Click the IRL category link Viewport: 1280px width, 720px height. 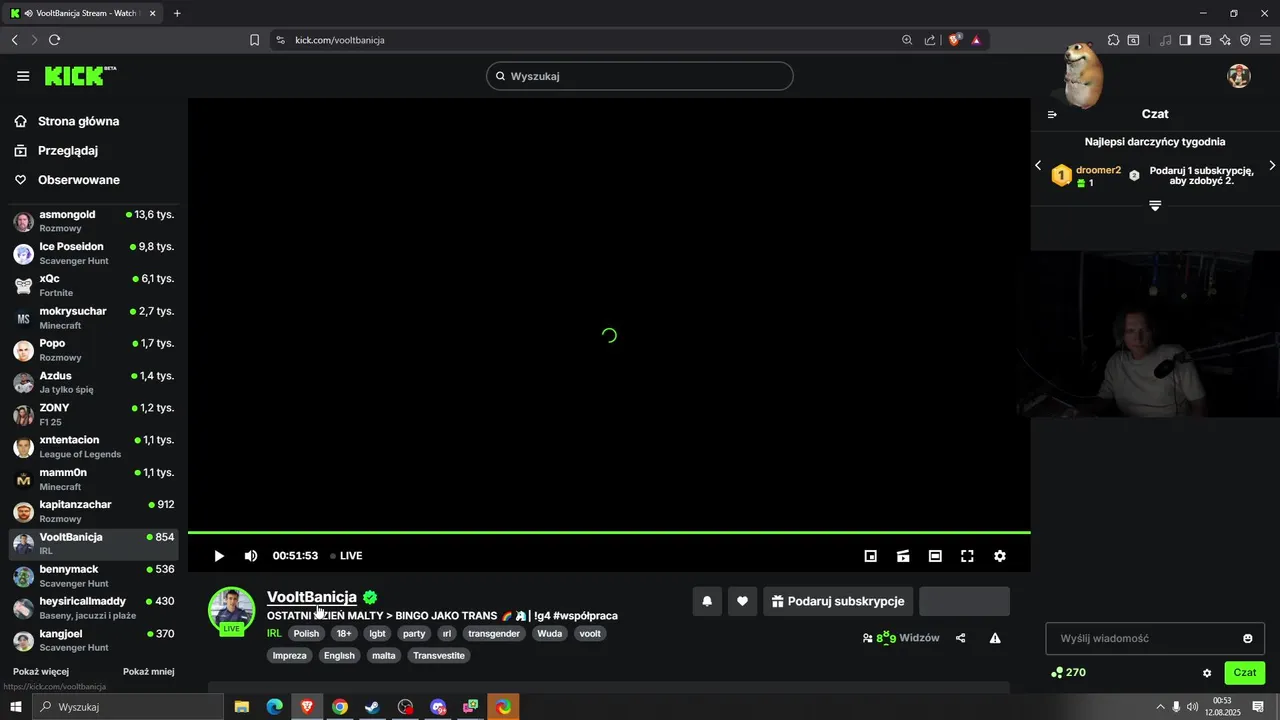tap(274, 634)
